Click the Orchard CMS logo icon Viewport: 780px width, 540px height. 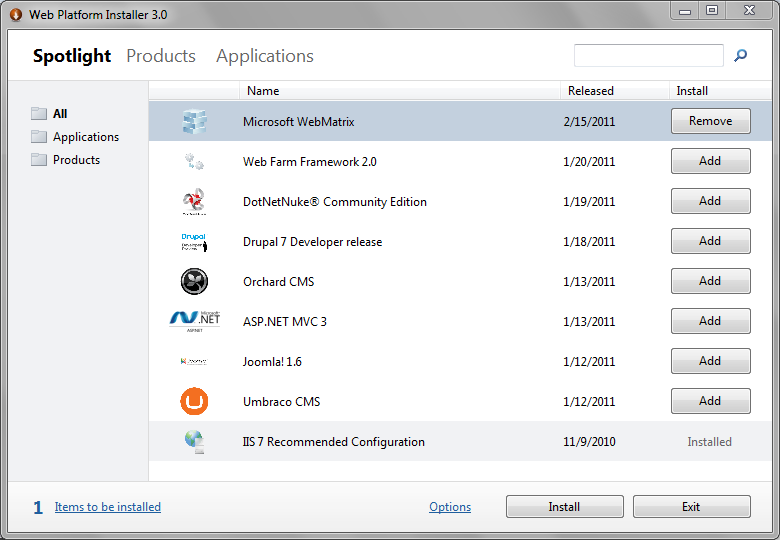point(194,281)
